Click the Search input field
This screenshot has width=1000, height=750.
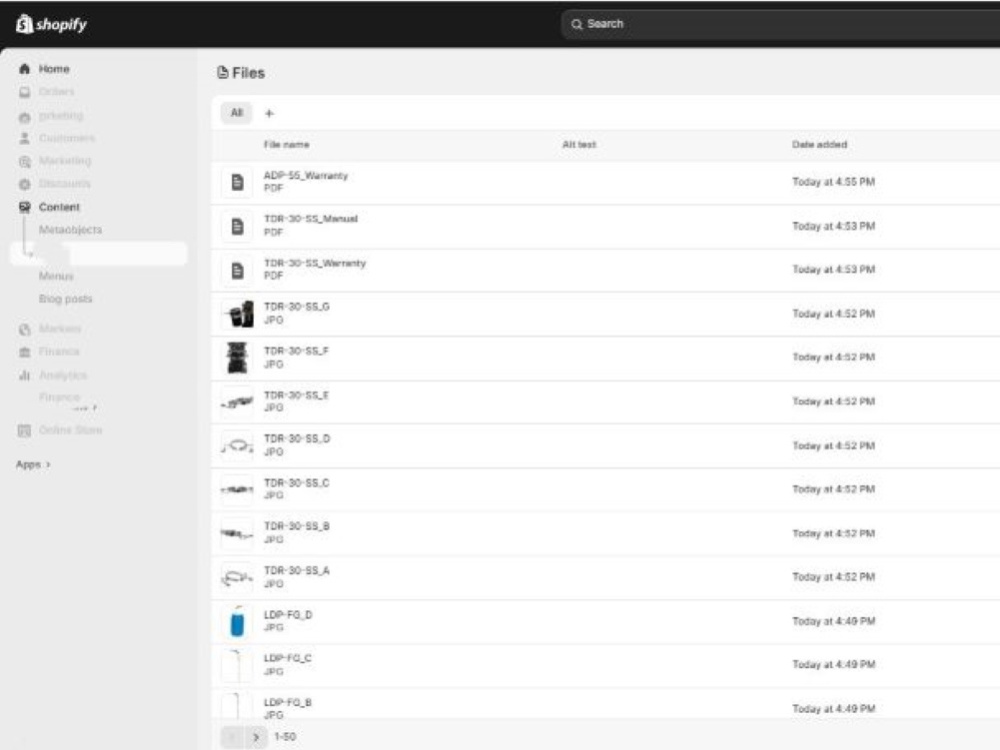pos(781,24)
